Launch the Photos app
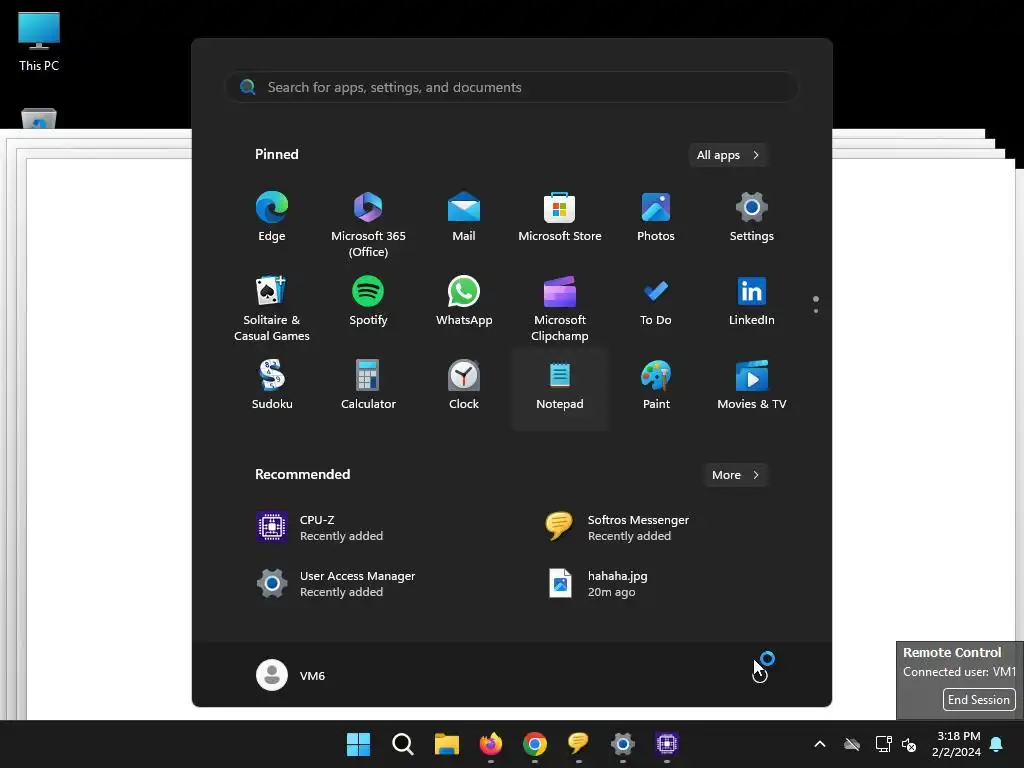The width and height of the screenshot is (1024, 768). tap(656, 217)
